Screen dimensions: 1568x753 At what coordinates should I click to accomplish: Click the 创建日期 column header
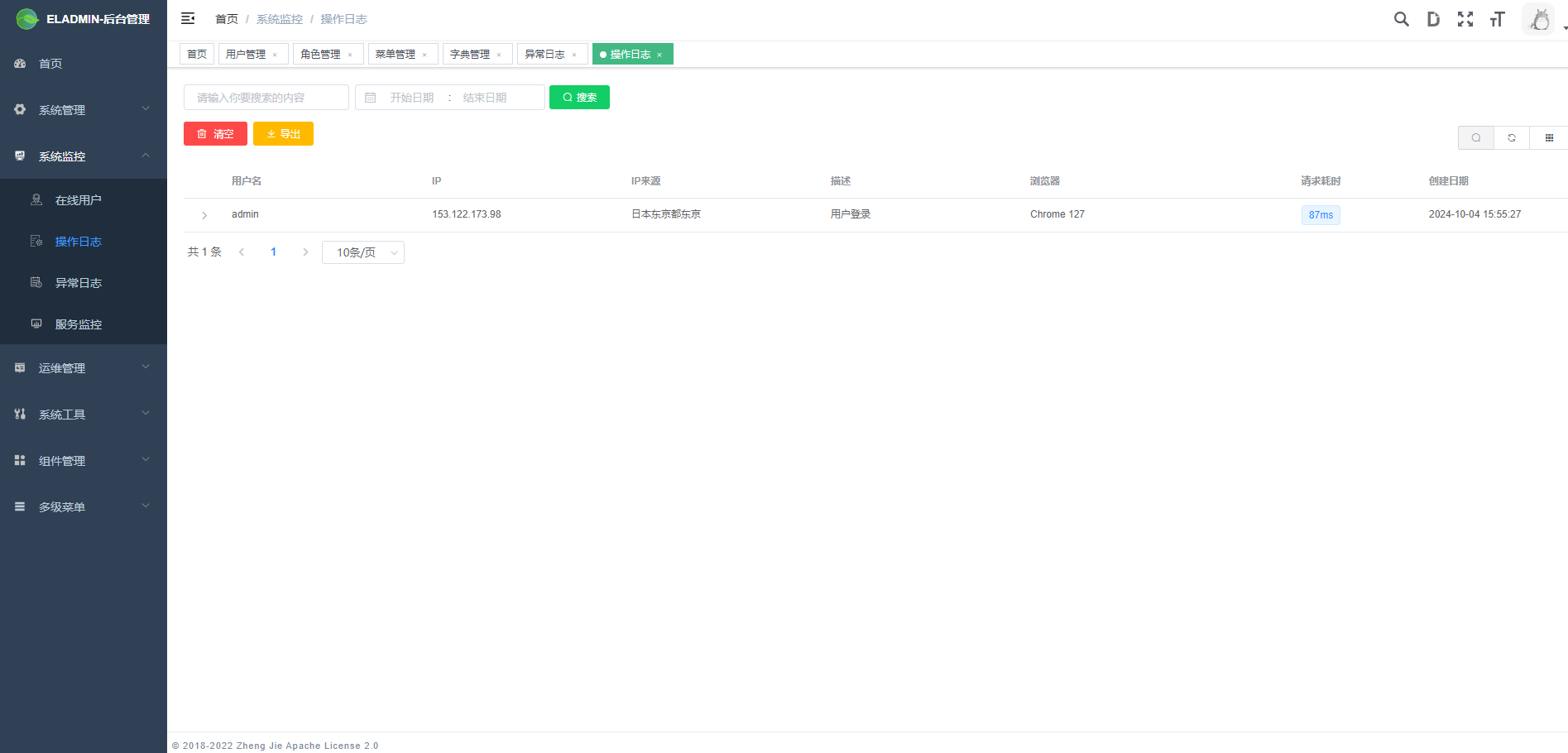point(1449,181)
